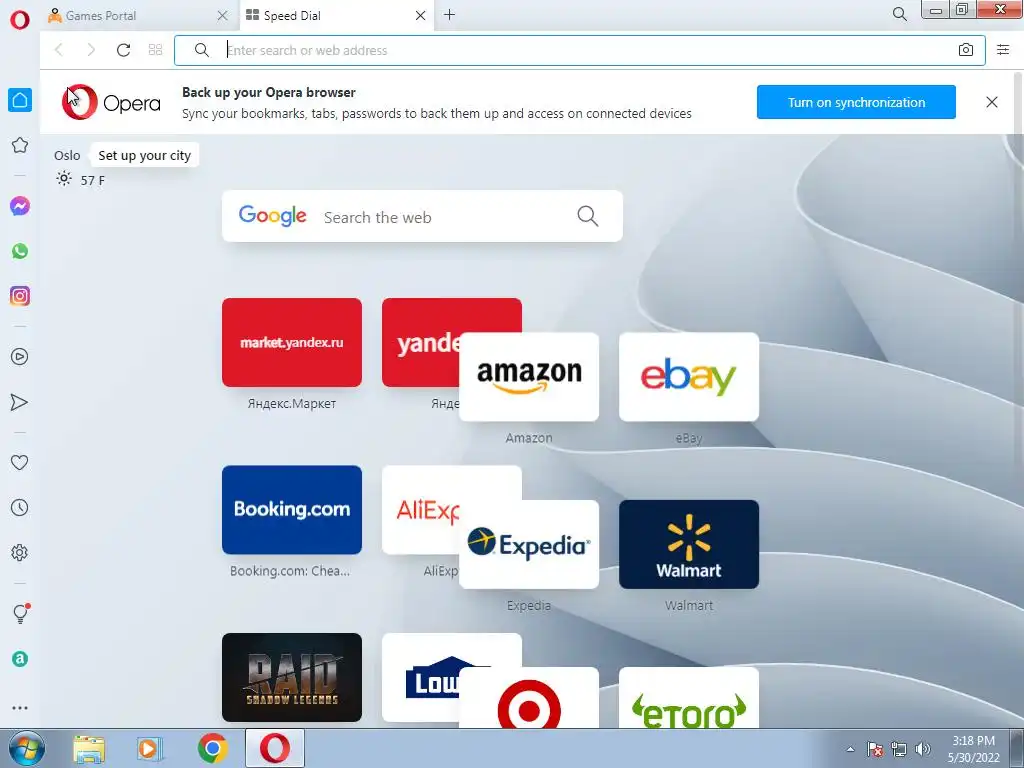Open the Walmart speed dial tile

click(689, 544)
